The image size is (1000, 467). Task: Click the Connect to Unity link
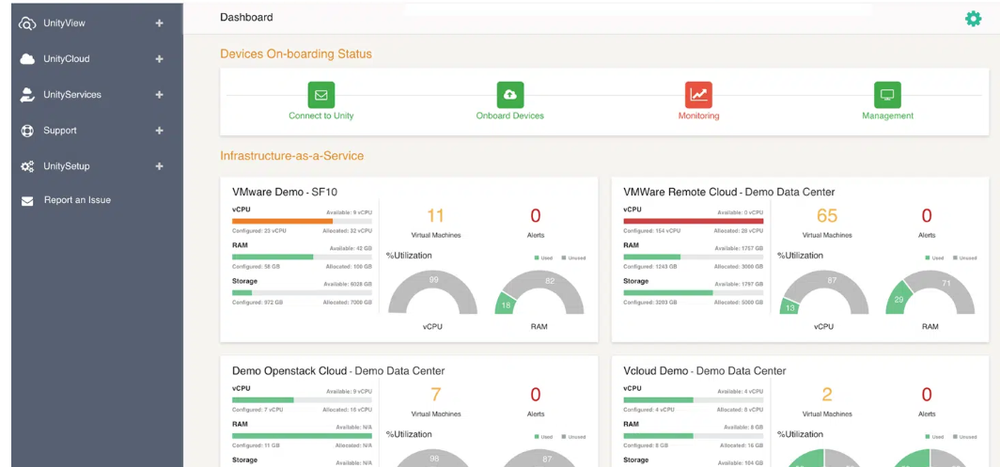pos(321,116)
